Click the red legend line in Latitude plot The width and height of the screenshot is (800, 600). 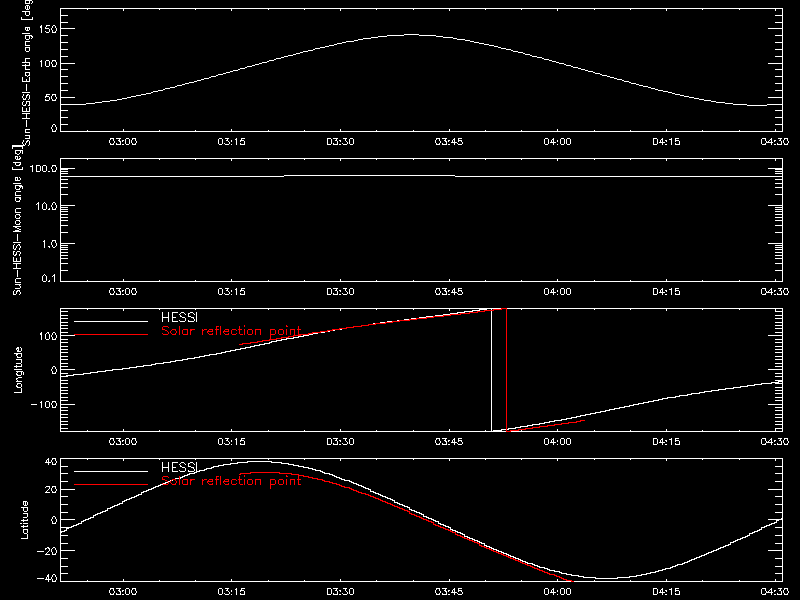(x=111, y=485)
